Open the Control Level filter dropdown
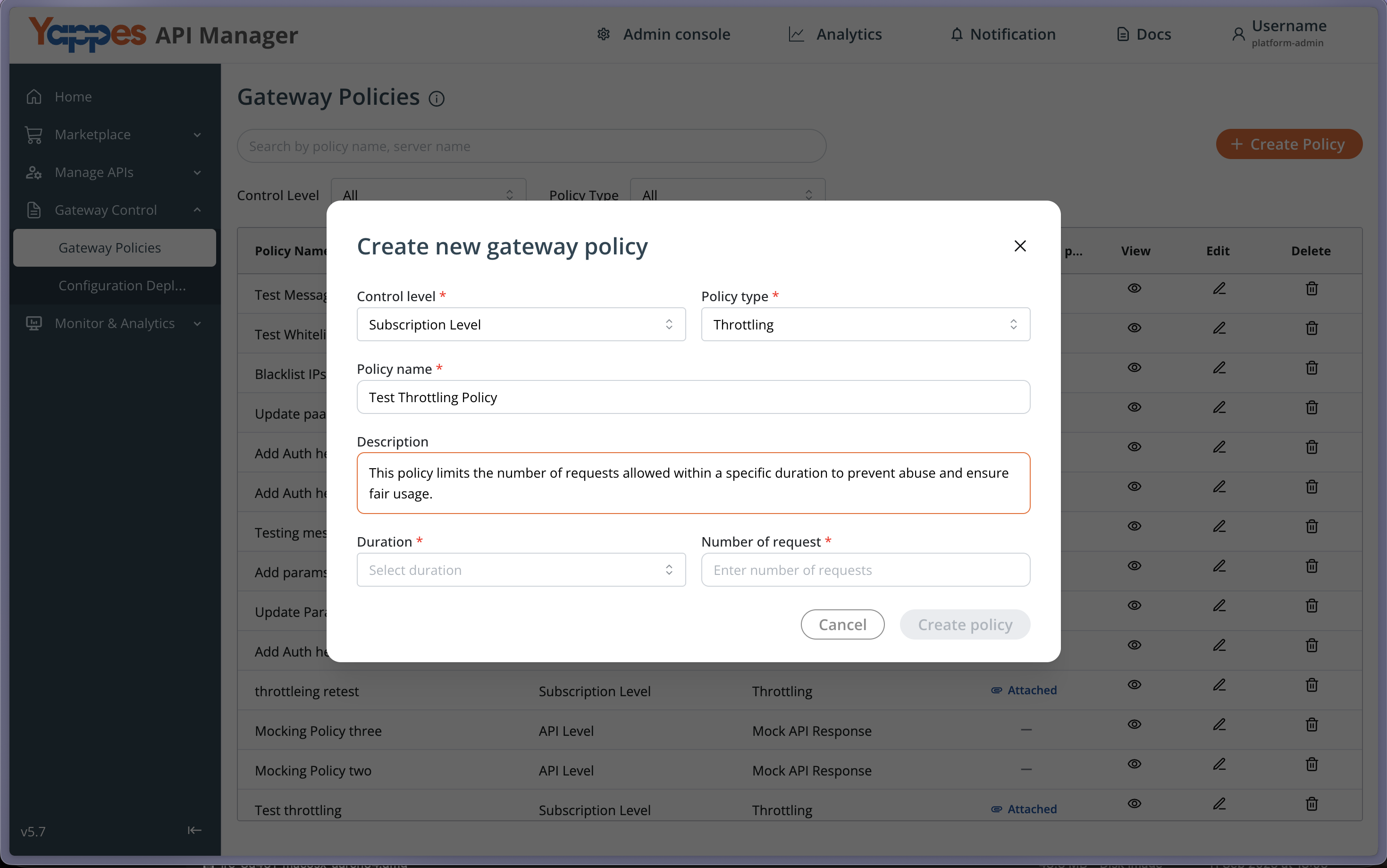Screen dimensions: 1387x868 (428, 195)
